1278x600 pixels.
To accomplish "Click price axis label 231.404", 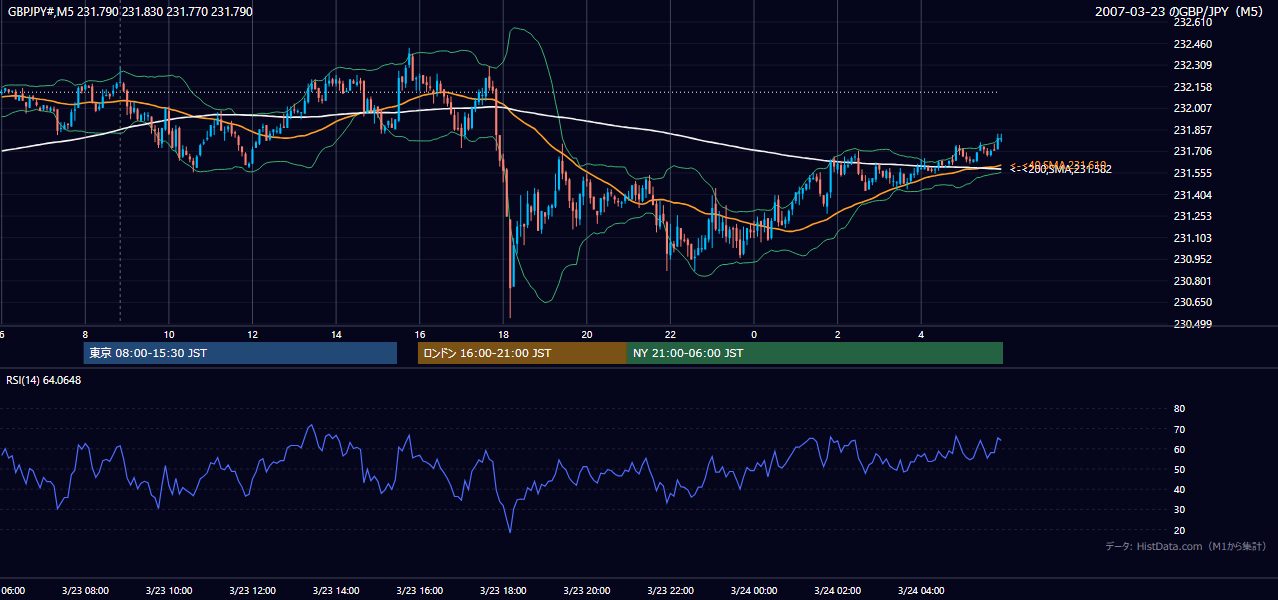I will 1192,195.
